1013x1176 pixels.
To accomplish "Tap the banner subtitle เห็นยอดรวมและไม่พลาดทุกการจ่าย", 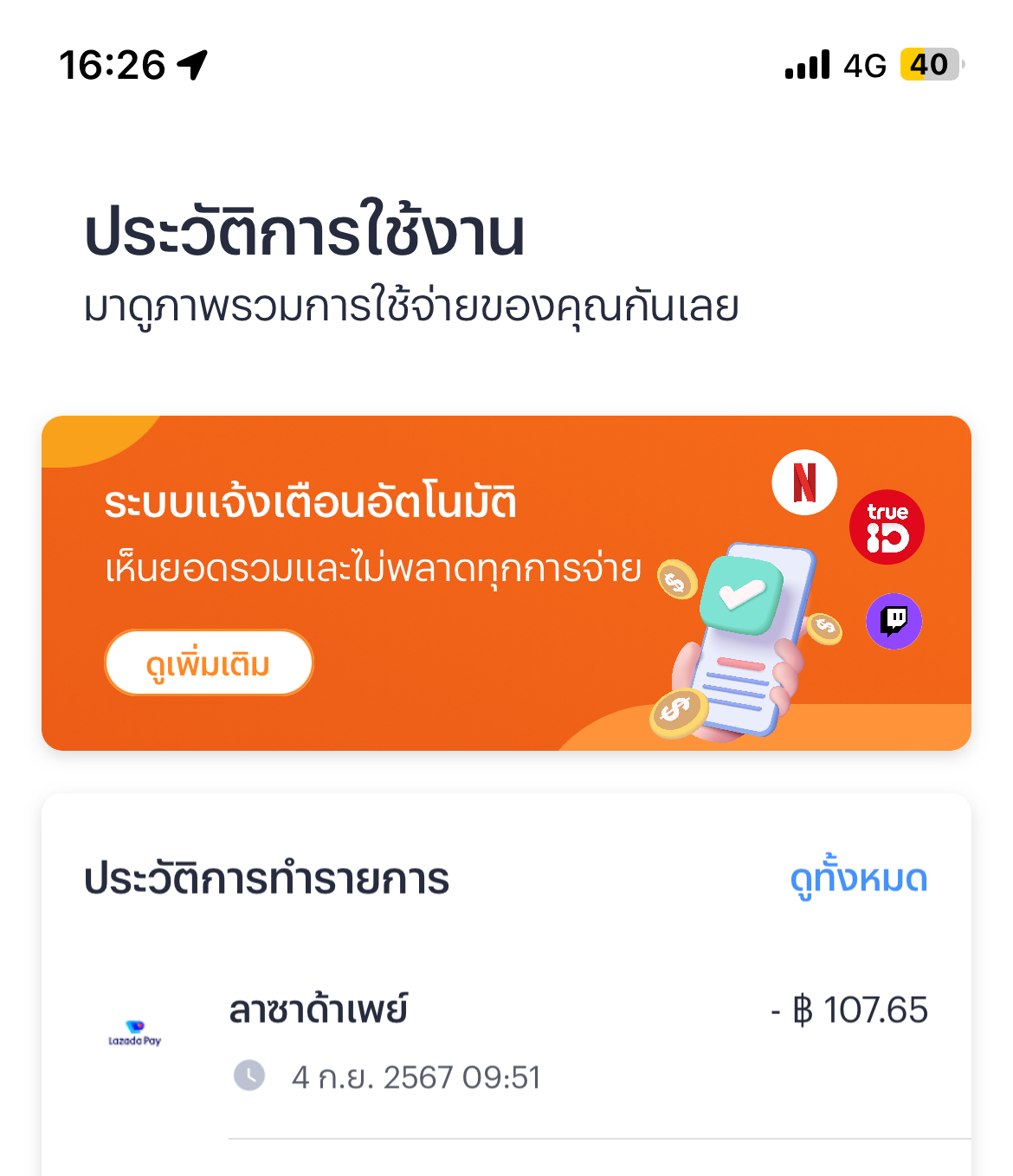I will pos(373,569).
